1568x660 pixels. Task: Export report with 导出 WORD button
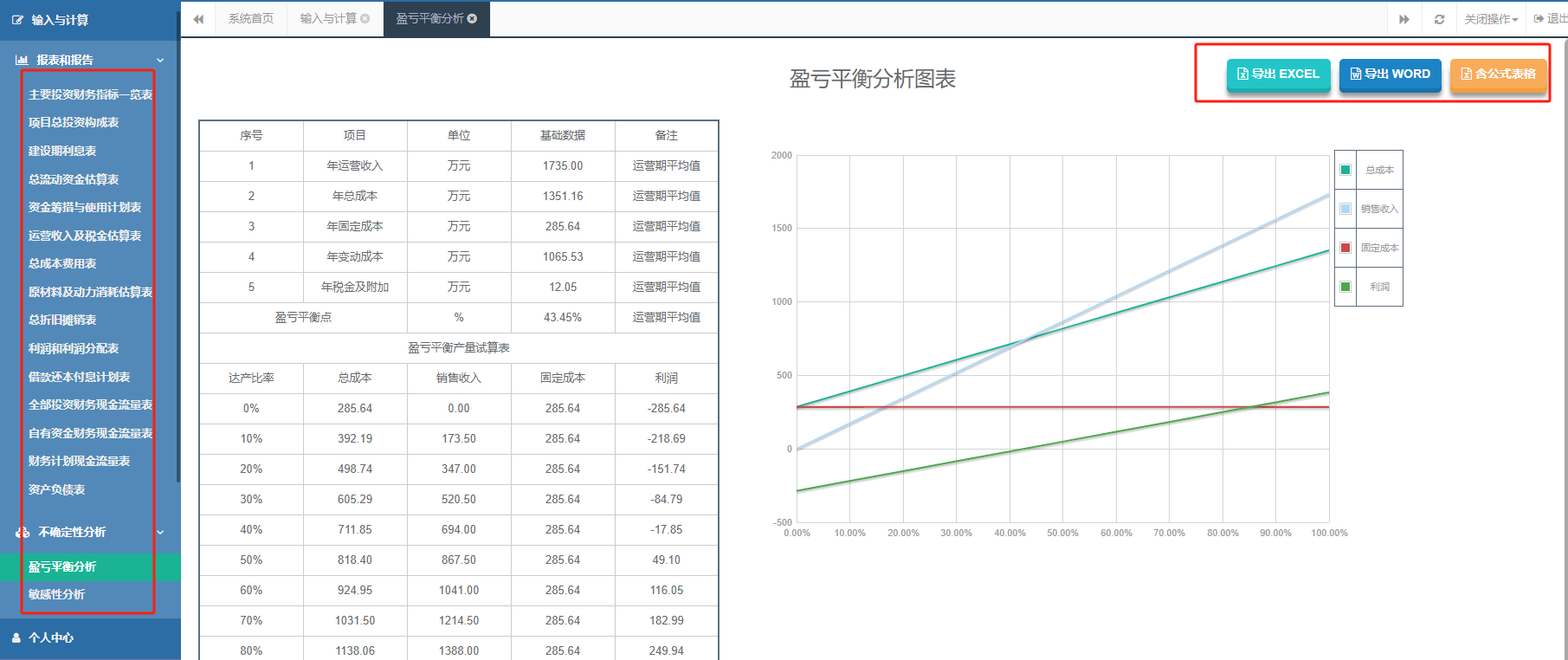pyautogui.click(x=1391, y=74)
